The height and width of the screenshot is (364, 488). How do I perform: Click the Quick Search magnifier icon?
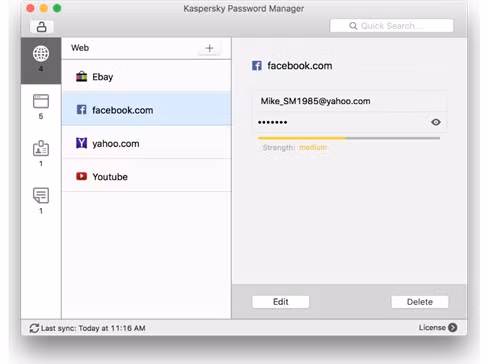pyautogui.click(x=353, y=26)
